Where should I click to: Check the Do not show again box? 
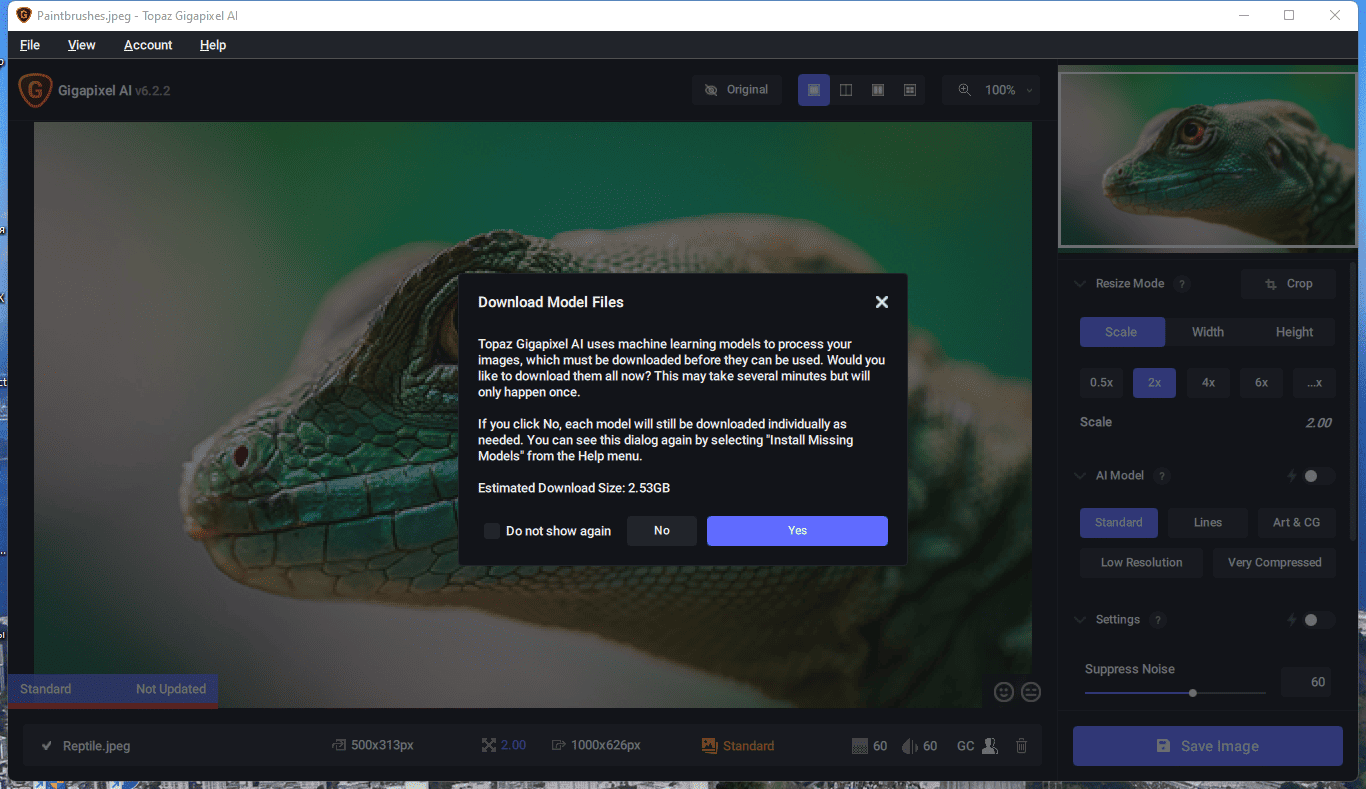(492, 531)
